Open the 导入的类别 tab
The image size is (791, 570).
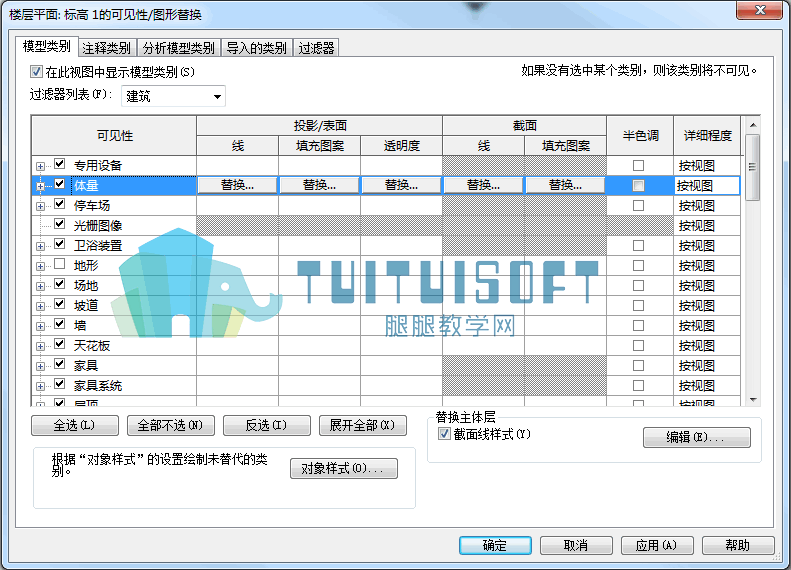coord(256,48)
